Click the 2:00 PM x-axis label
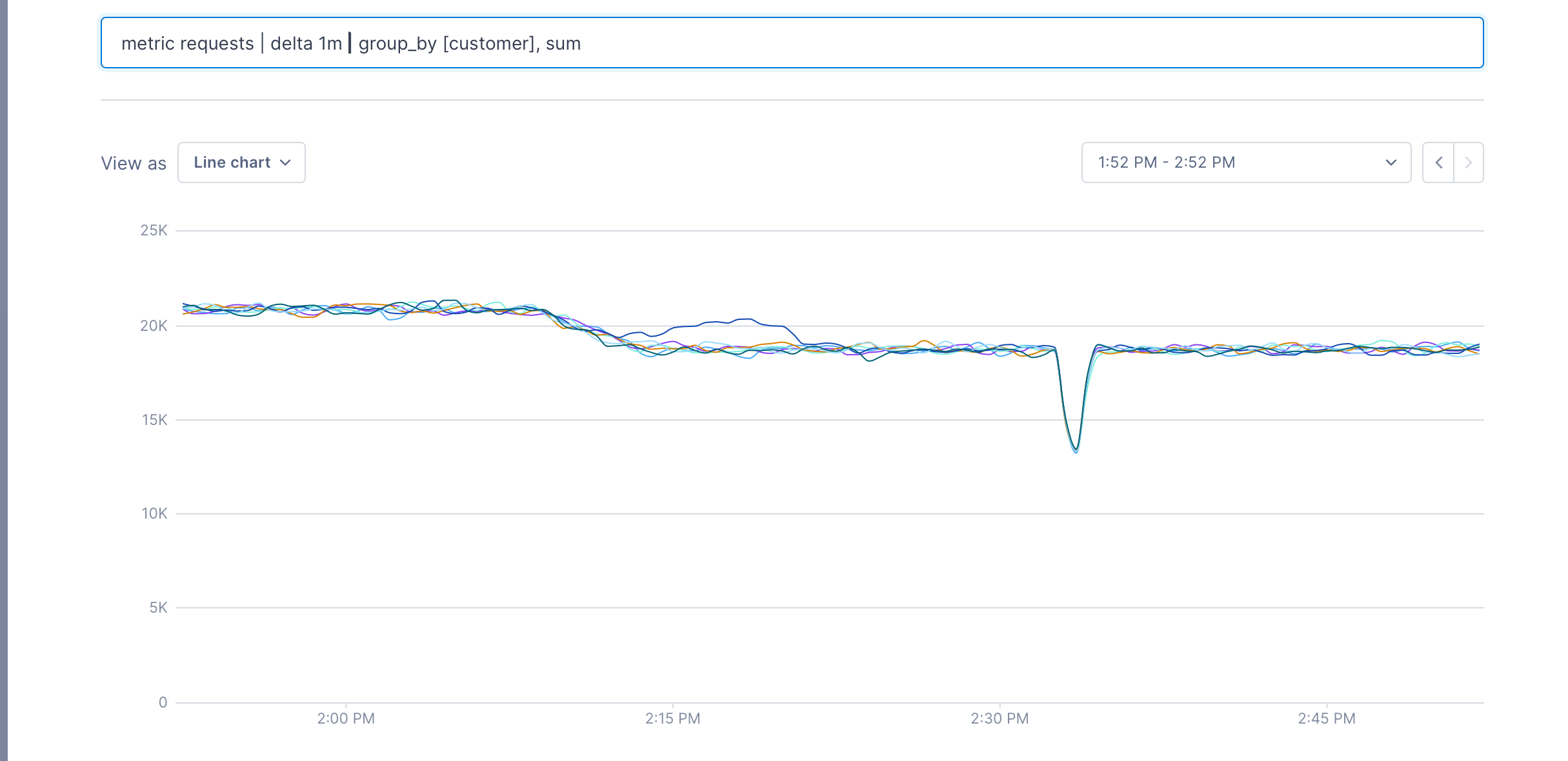The height and width of the screenshot is (761, 1568). [346, 718]
